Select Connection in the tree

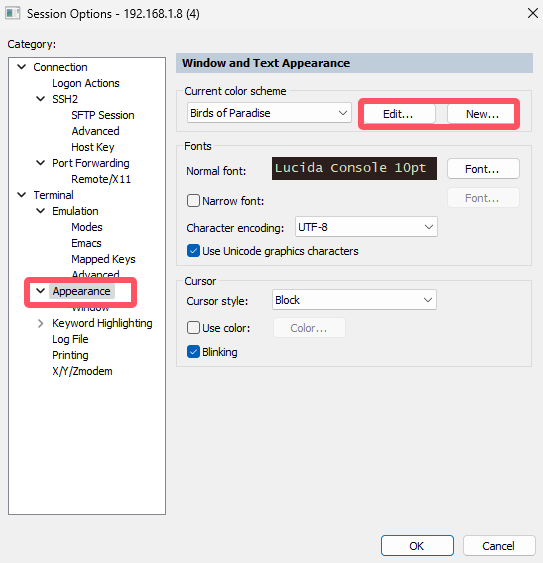pyautogui.click(x=60, y=67)
